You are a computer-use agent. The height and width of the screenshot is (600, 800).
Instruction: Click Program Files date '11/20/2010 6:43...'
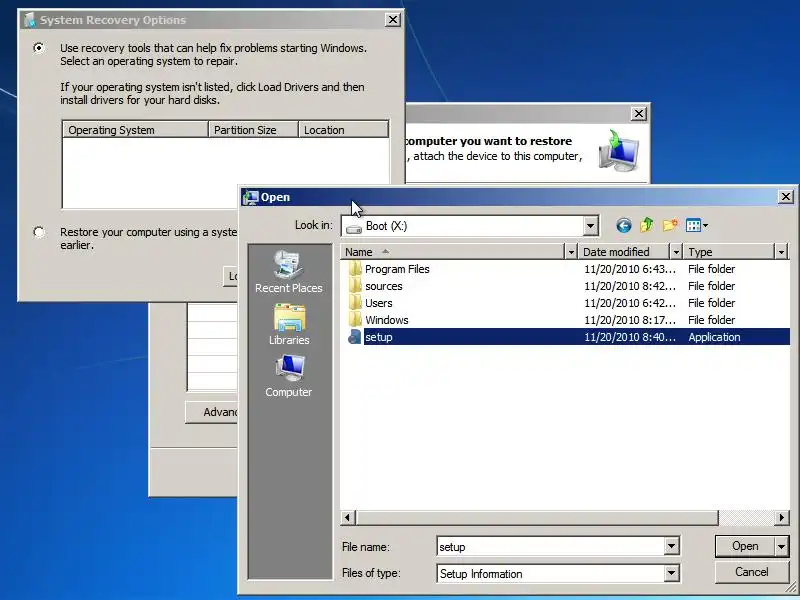click(x=630, y=269)
